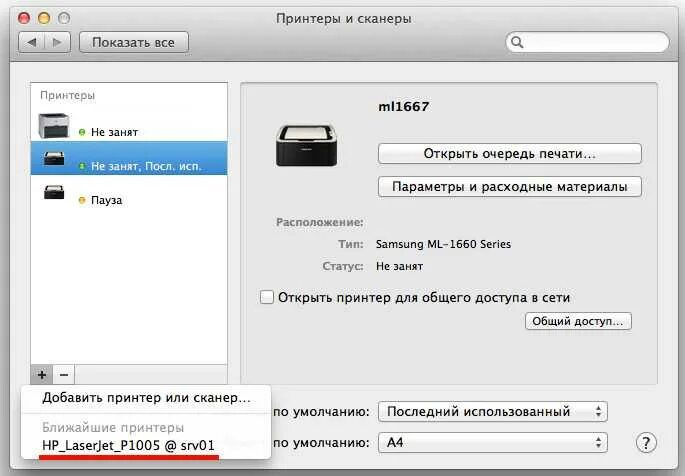The image size is (685, 476).
Task: Open the Последний использованный default printer dropdown
Action: pyautogui.click(x=493, y=411)
